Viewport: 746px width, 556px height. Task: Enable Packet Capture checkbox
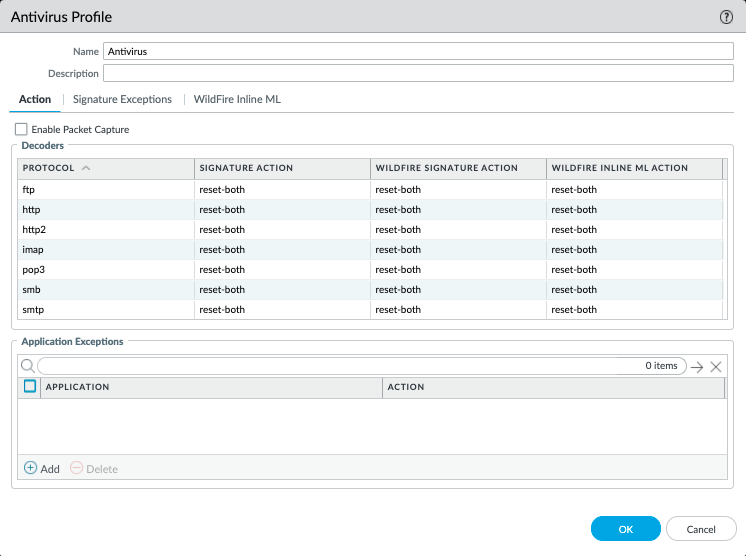(x=21, y=129)
